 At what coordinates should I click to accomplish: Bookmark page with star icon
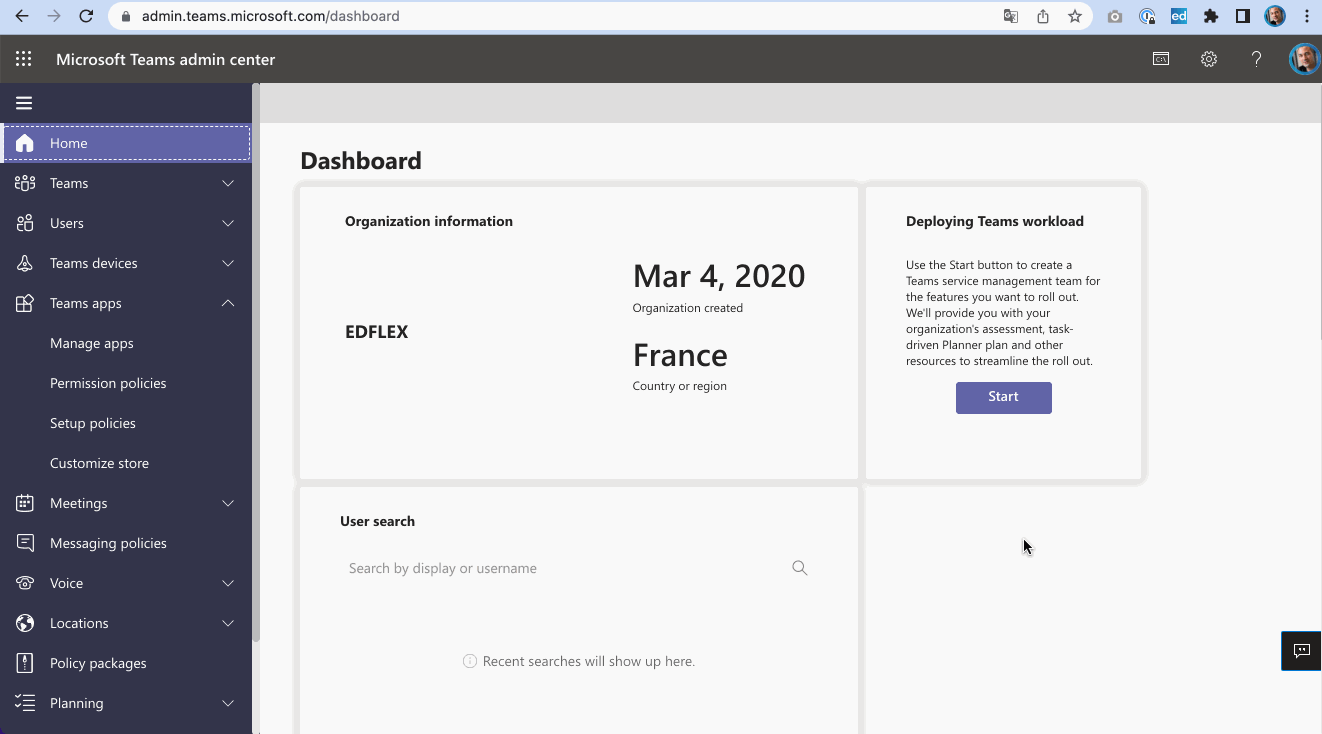pyautogui.click(x=1075, y=16)
